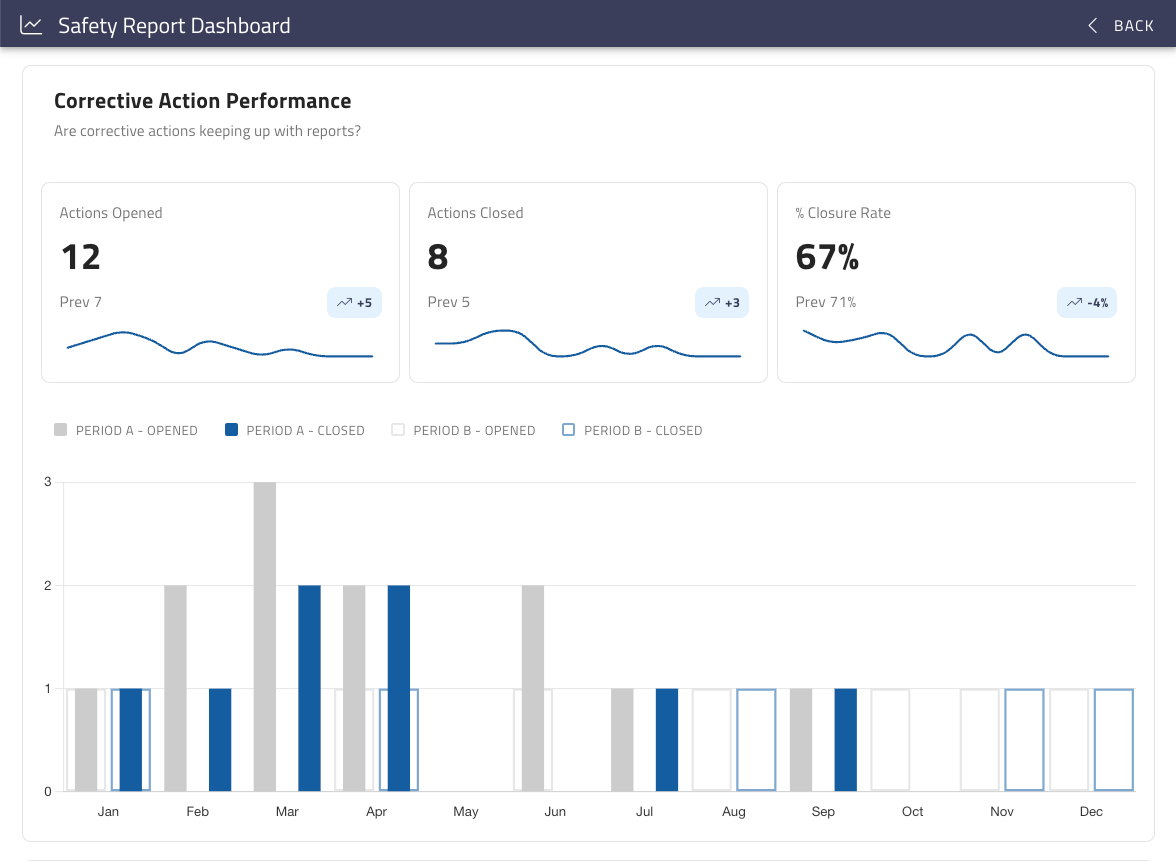Click the 'Prev 71%' text

click(826, 302)
